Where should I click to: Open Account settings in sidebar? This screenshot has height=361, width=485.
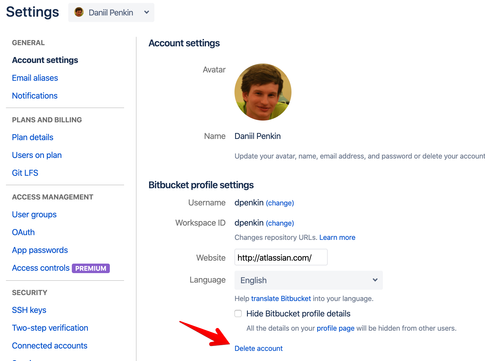[45, 60]
